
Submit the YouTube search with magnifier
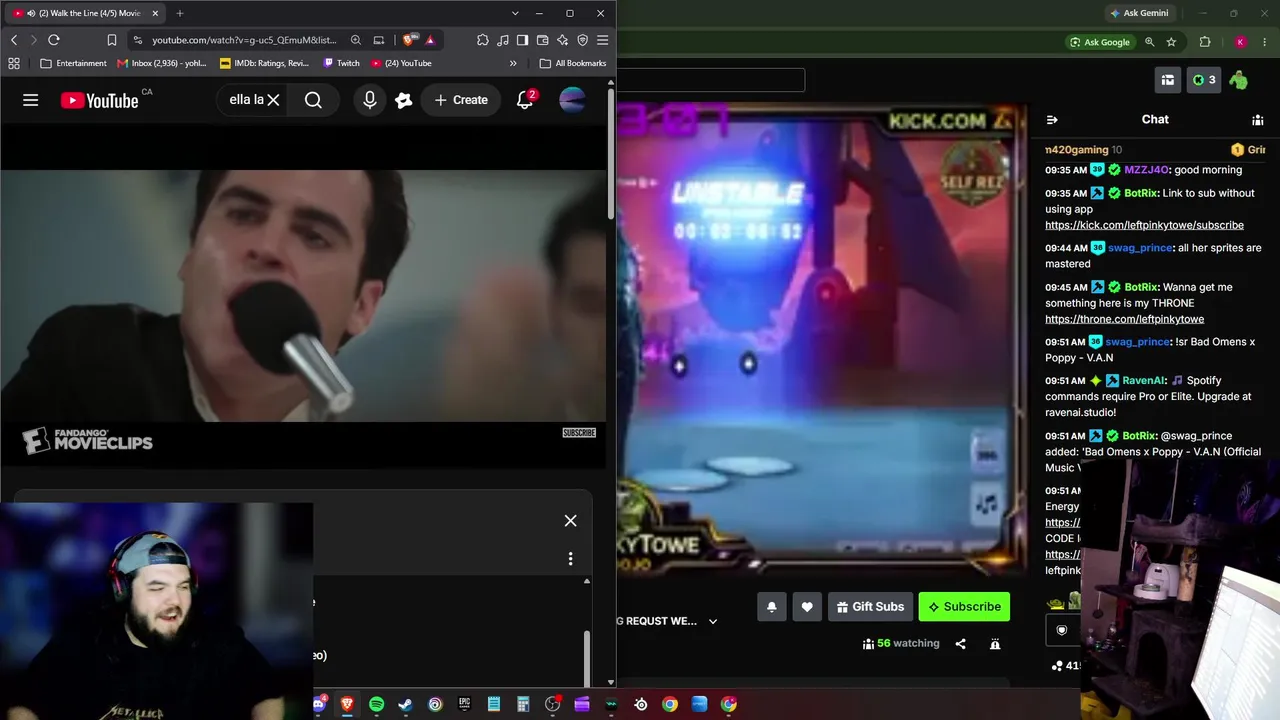point(313,100)
